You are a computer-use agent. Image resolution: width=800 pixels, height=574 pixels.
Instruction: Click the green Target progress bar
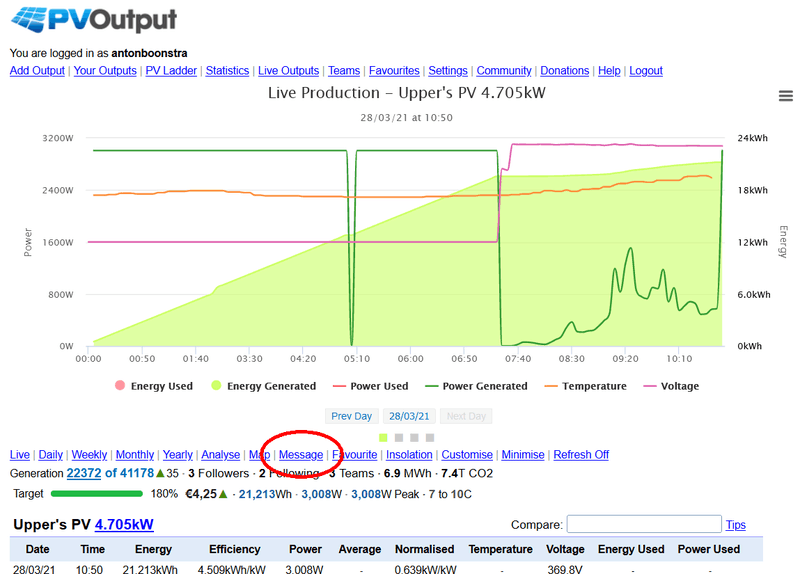click(97, 493)
